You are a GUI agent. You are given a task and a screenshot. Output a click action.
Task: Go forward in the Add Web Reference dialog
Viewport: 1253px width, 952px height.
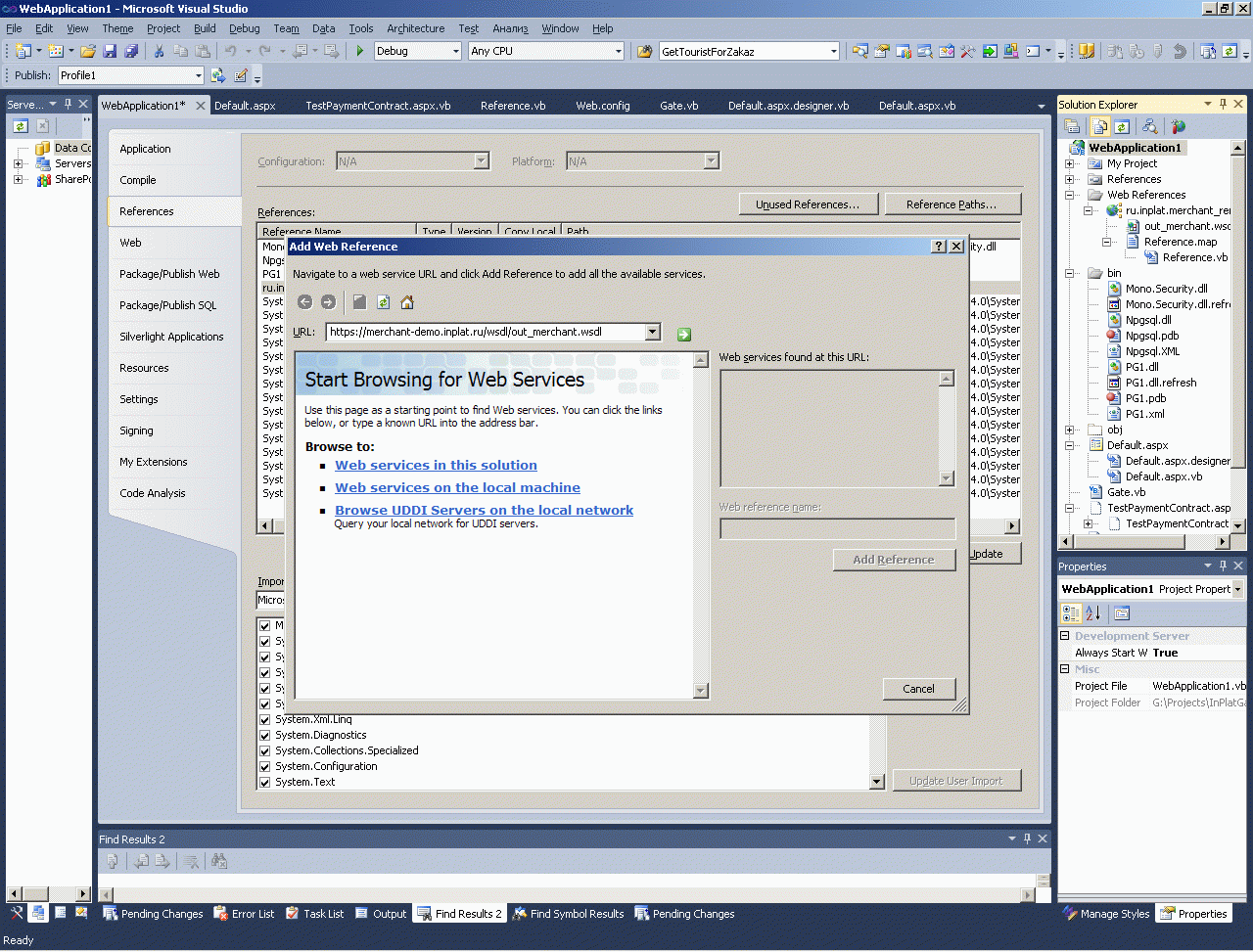pos(328,302)
